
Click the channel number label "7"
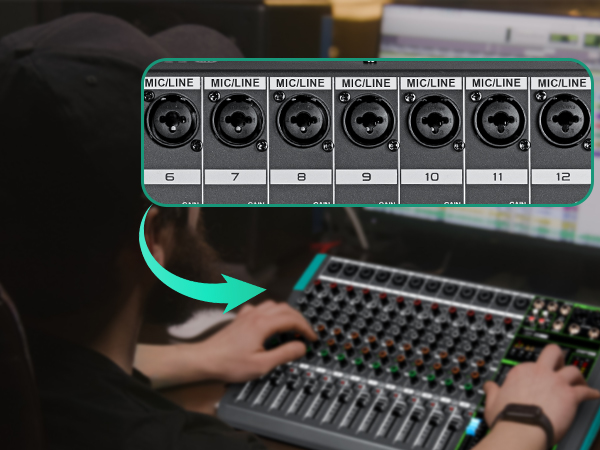click(235, 177)
